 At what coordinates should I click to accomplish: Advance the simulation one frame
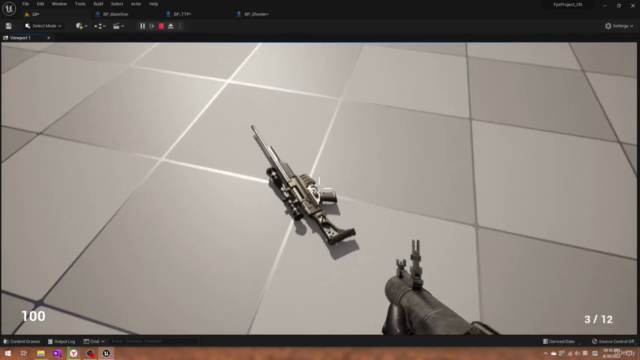[152, 26]
